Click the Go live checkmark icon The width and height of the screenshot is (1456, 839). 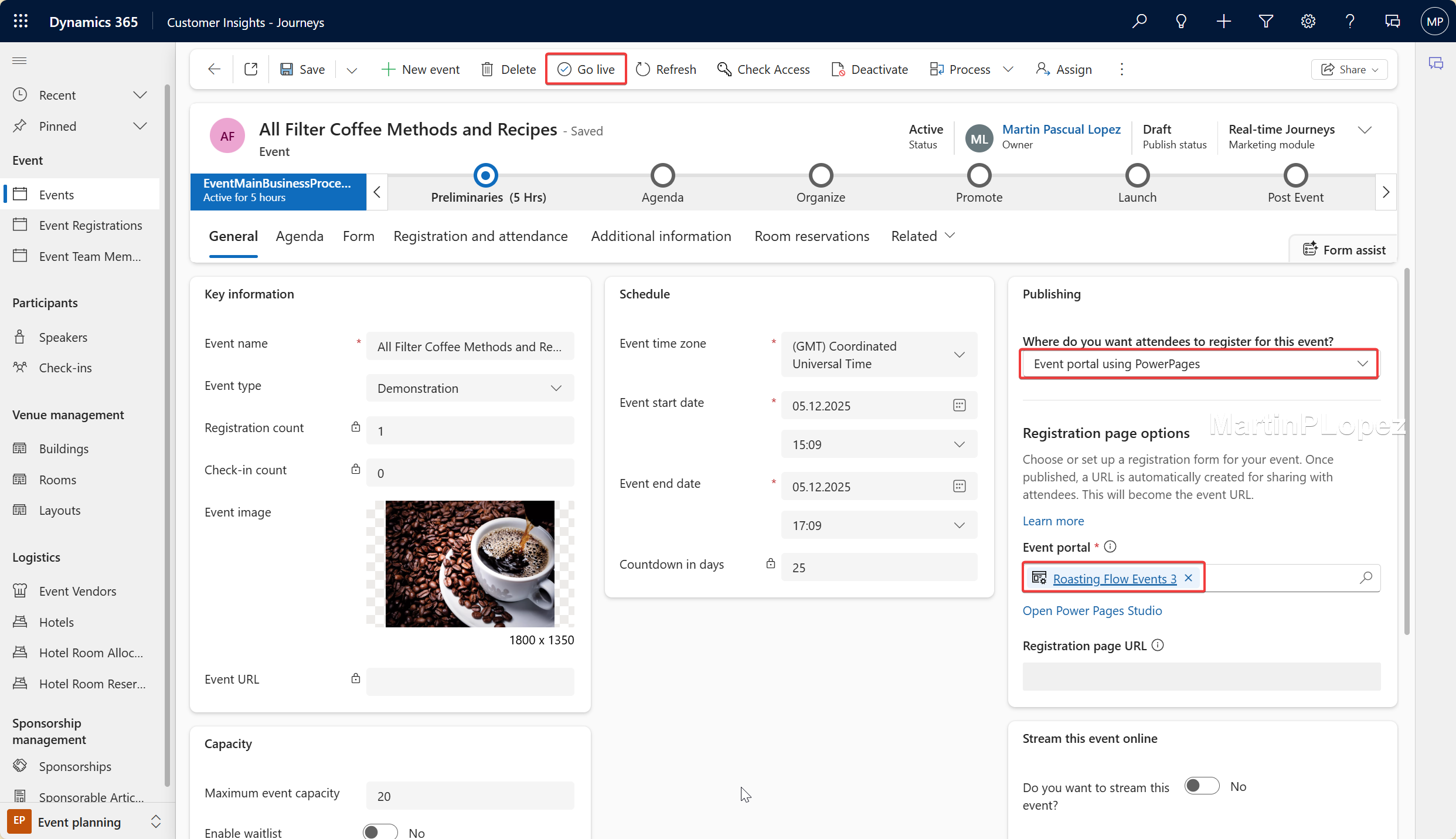[564, 69]
